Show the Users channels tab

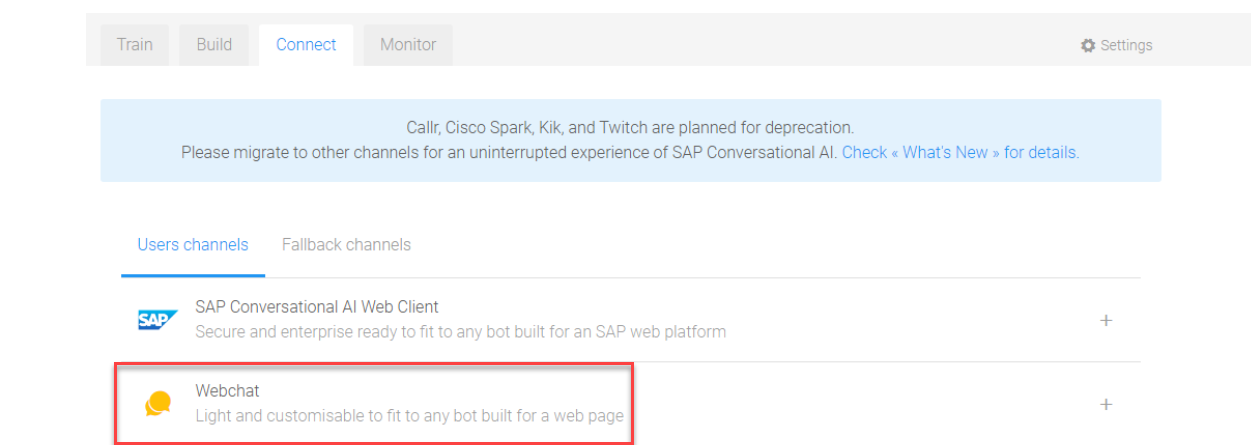(x=193, y=245)
